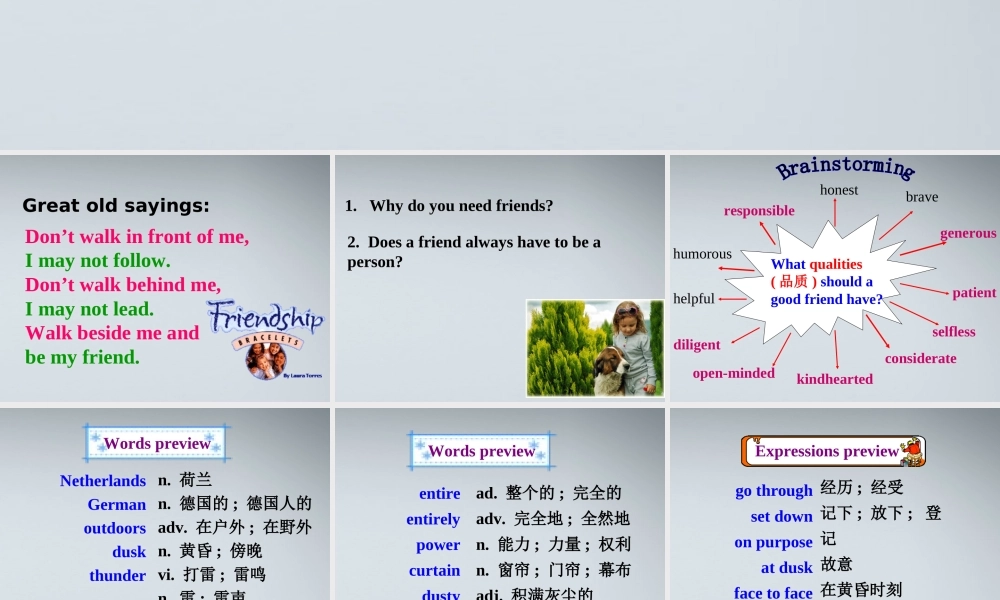
Task: Select the word 'thunder'
Action: (x=117, y=575)
